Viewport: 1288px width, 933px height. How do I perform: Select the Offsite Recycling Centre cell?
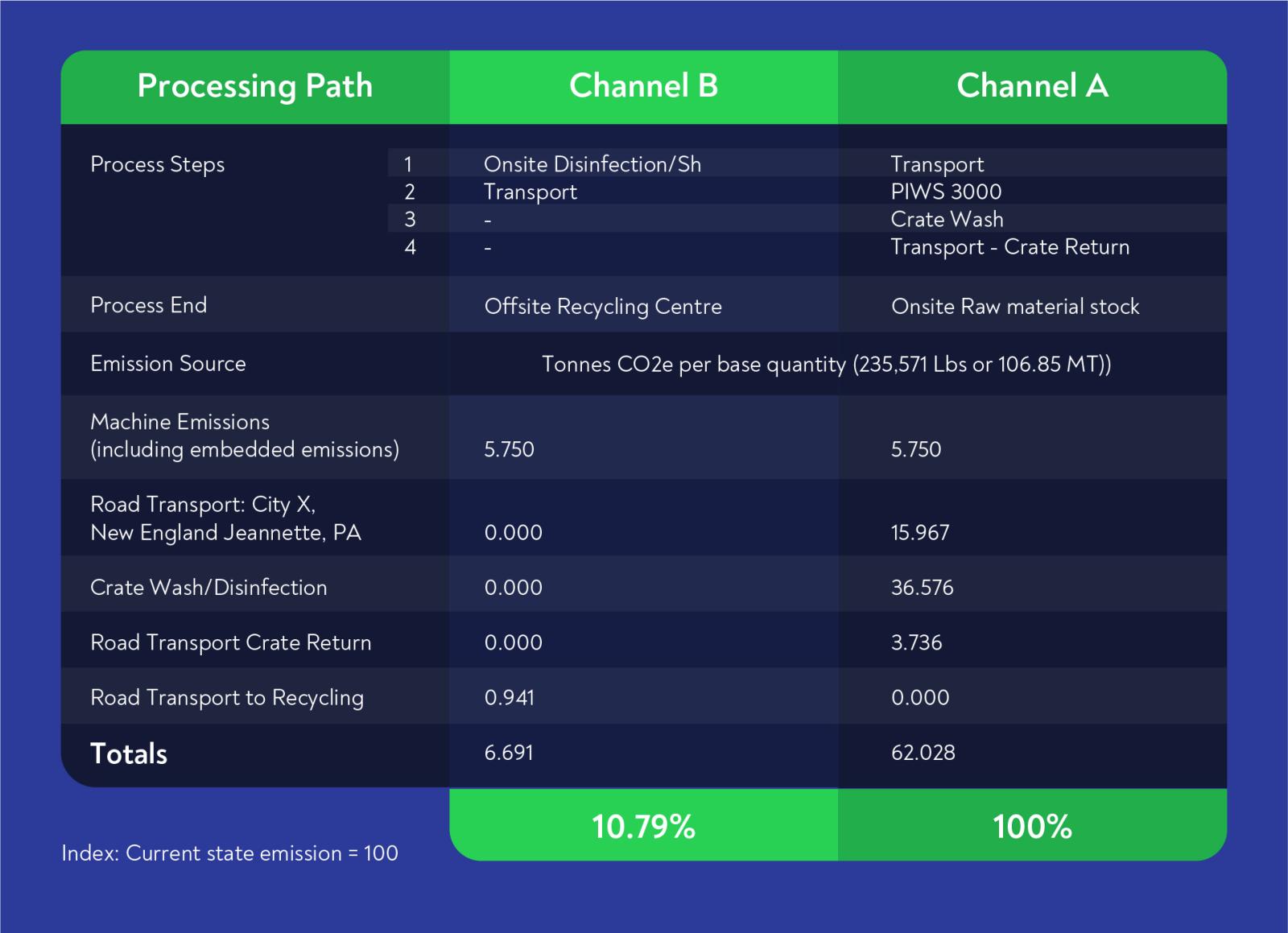pyautogui.click(x=603, y=306)
